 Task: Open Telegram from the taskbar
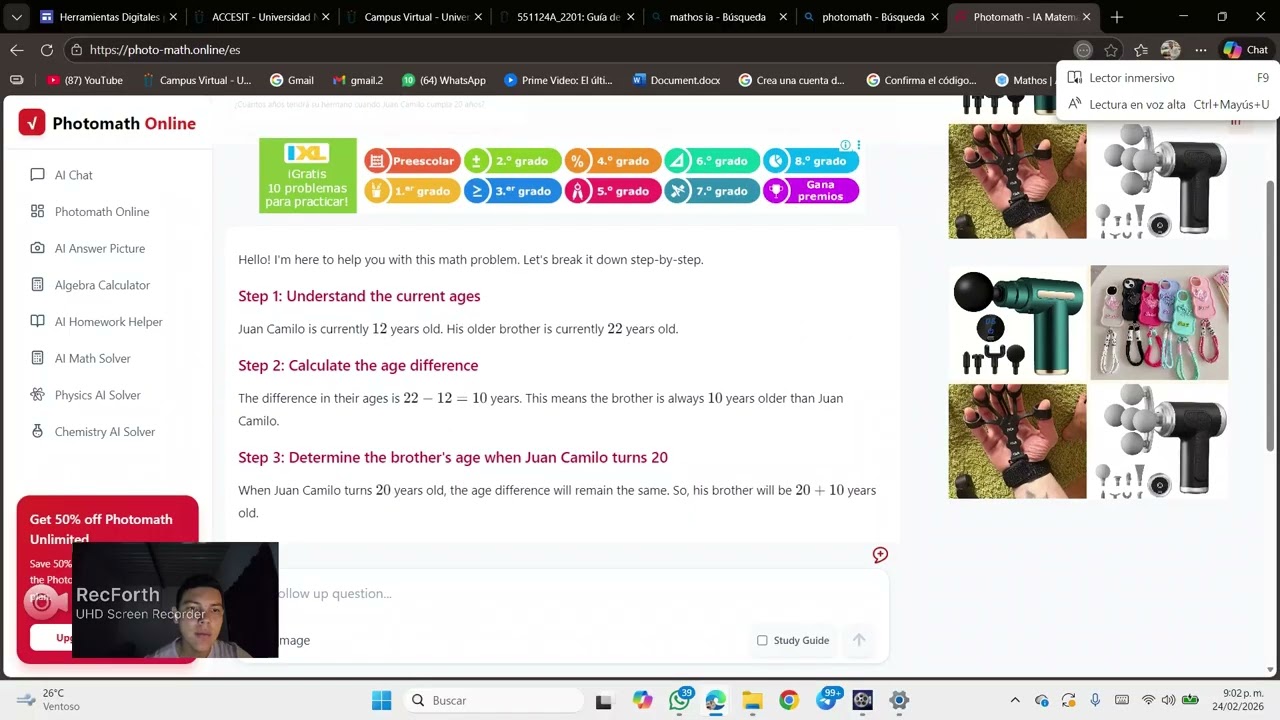click(827, 700)
